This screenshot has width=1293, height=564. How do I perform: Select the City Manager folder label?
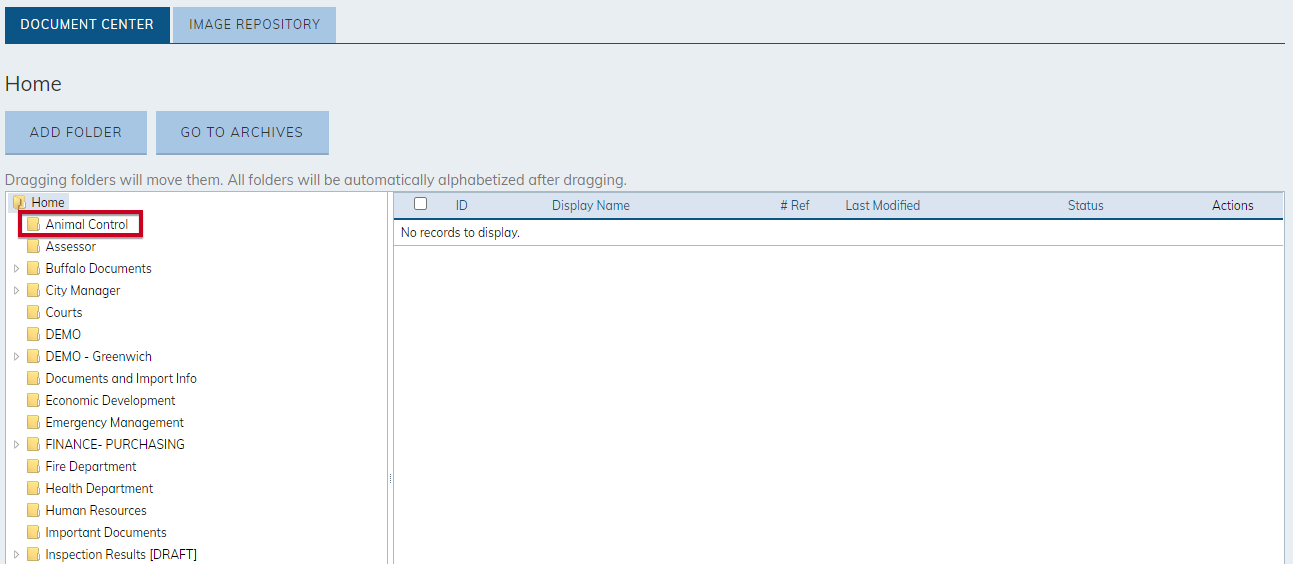point(83,291)
